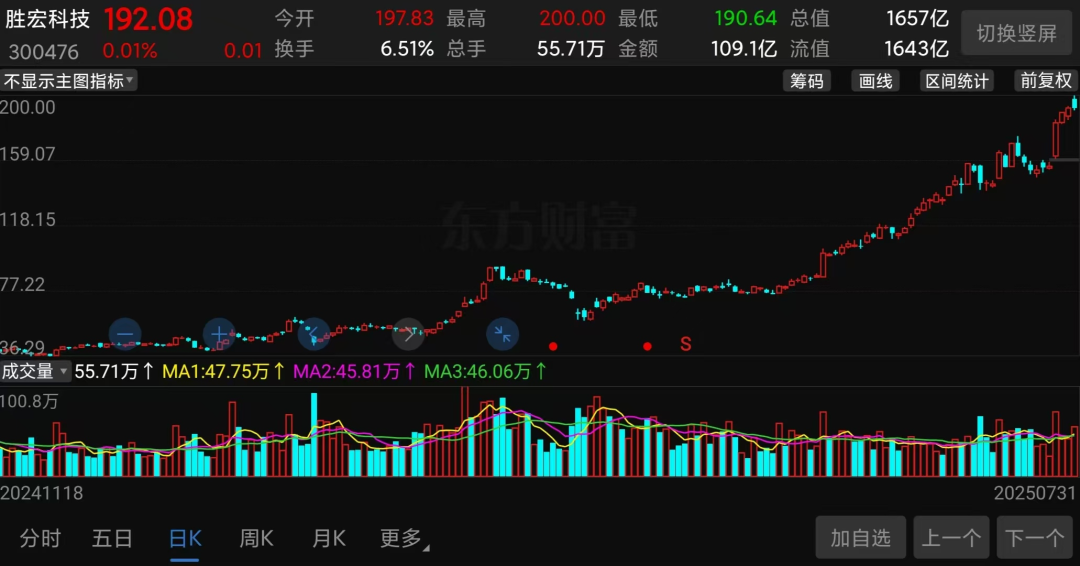Switch to the 分时 tab
Screen dimensions: 1080x566
coord(41,538)
